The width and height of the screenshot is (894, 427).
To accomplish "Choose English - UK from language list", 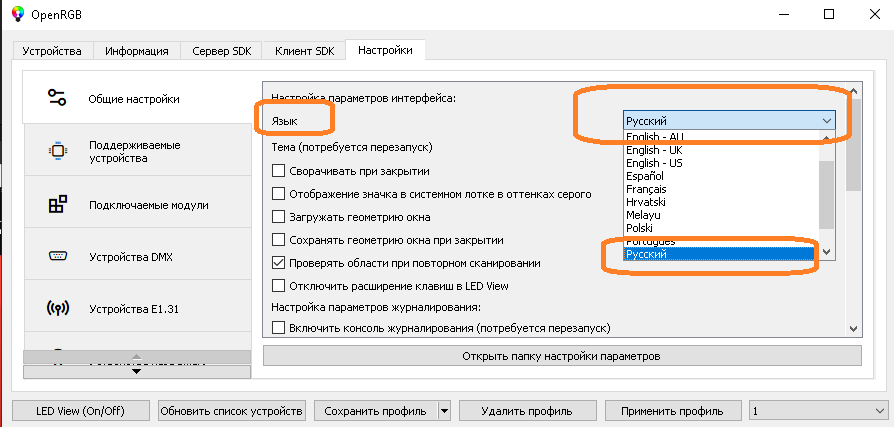I will (x=721, y=150).
